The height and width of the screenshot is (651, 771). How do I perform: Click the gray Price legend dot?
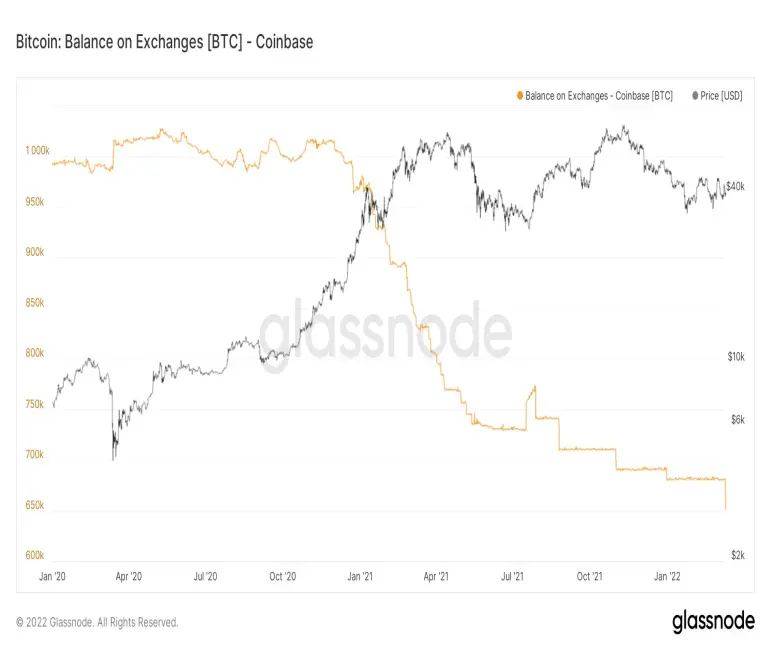695,95
